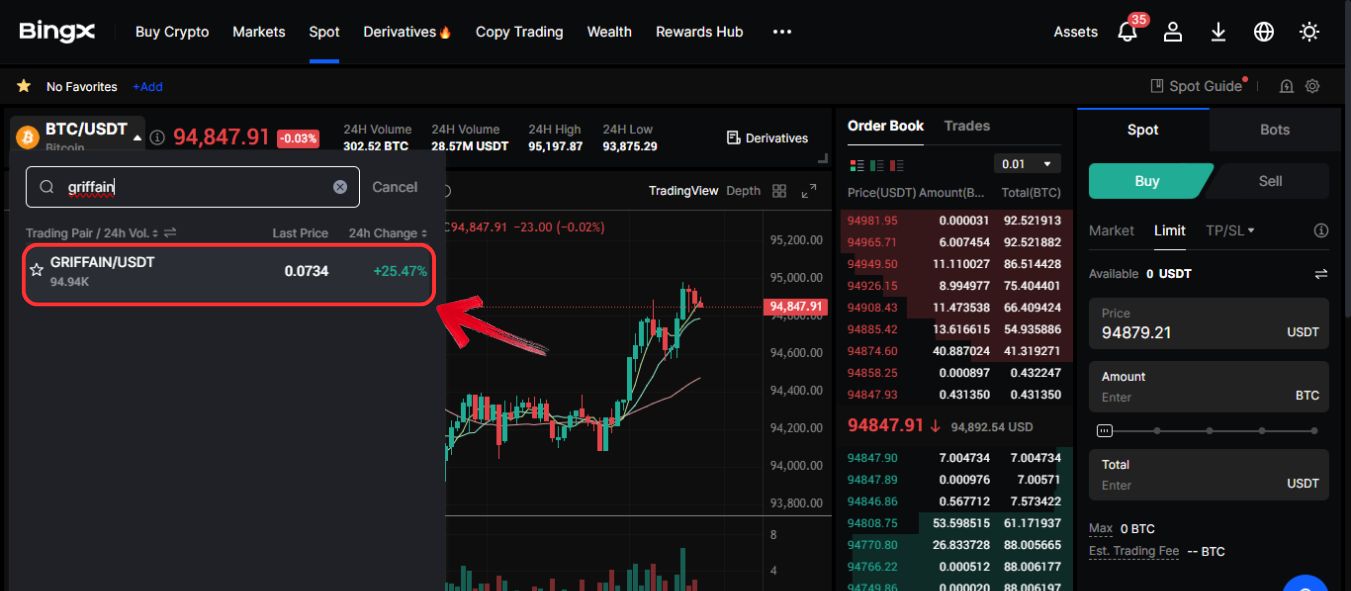Click the search magnifier icon
Image resolution: width=1351 pixels, height=591 pixels.
(47, 187)
